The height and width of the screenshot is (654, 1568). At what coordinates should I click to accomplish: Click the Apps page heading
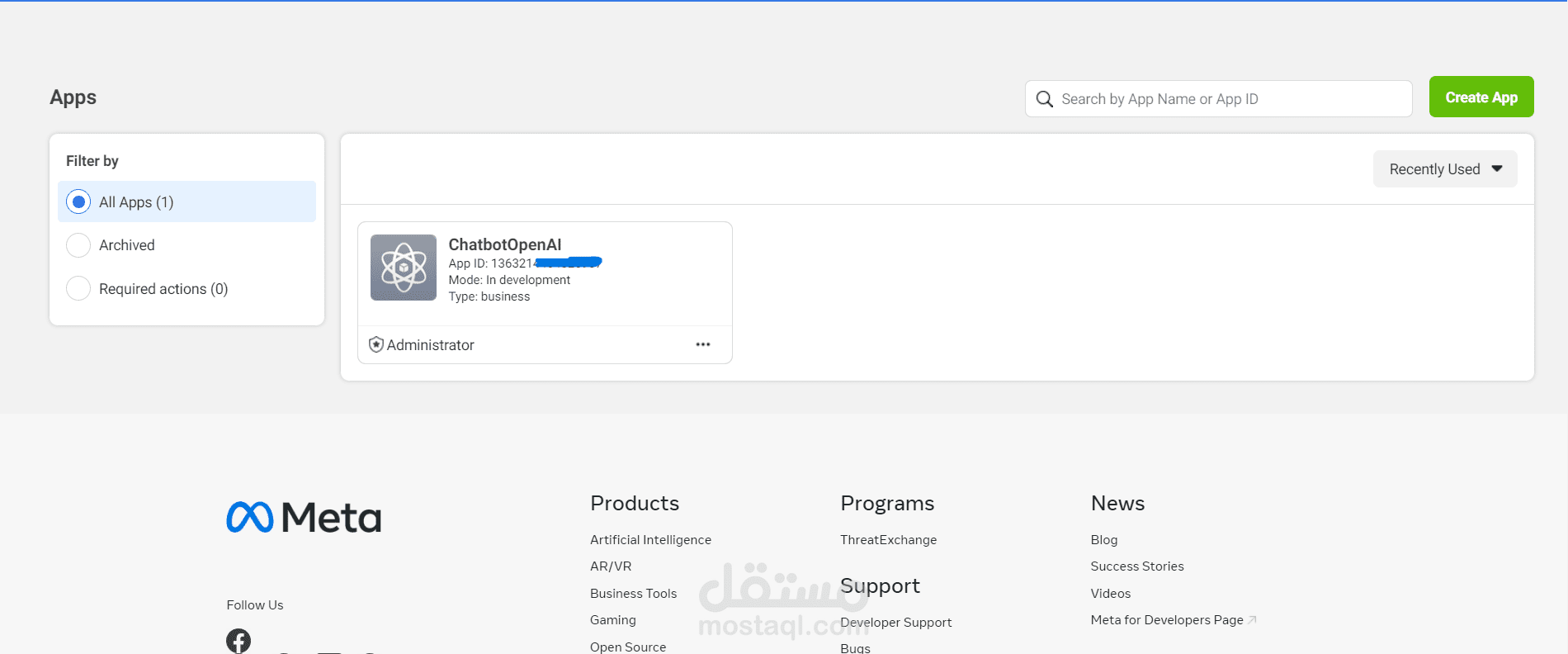coord(73,97)
